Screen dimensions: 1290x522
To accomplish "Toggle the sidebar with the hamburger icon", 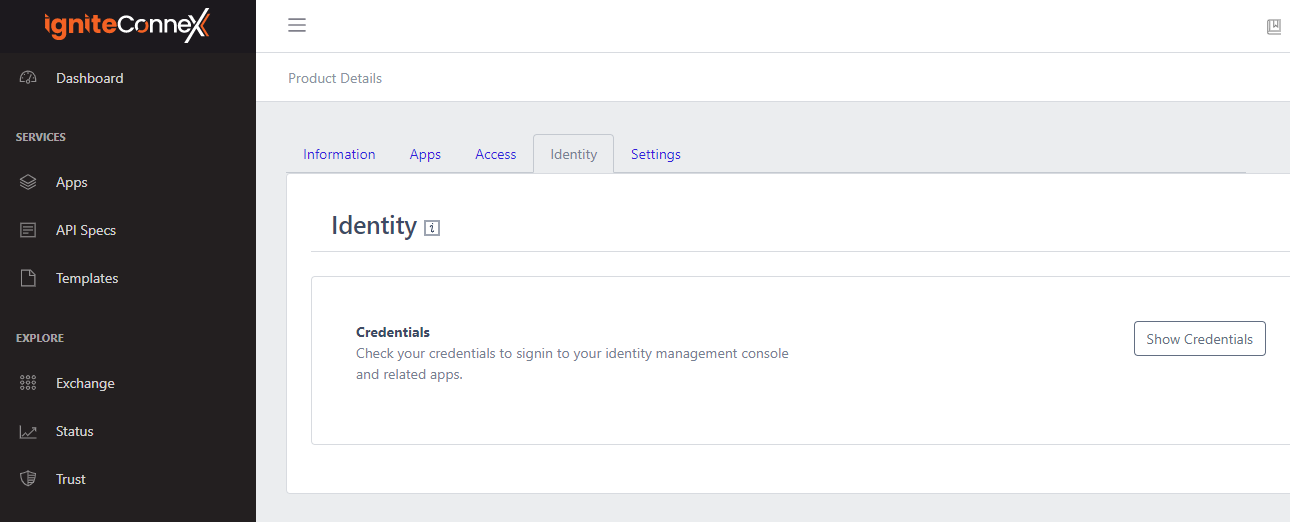I will tap(297, 26).
